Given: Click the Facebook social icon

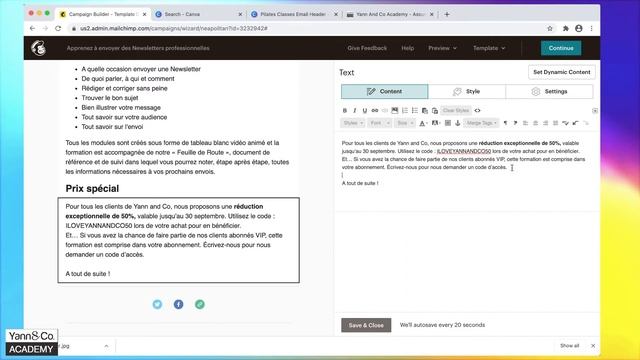Looking at the screenshot, I should (178, 304).
